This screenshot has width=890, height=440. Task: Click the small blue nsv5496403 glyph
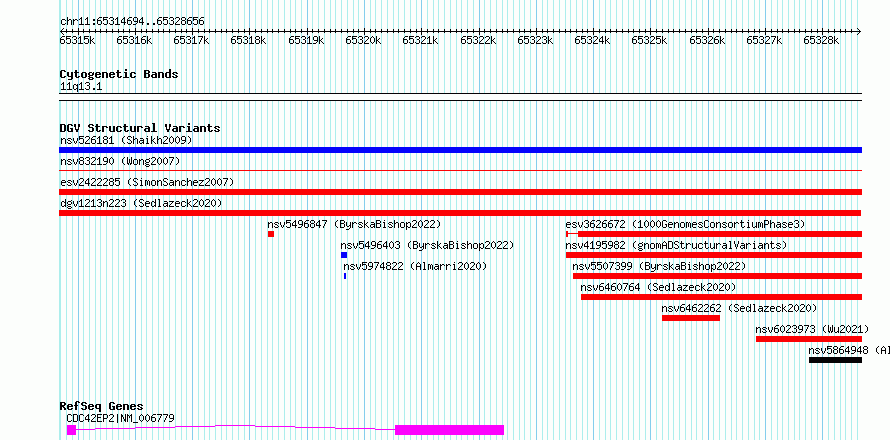pos(344,255)
